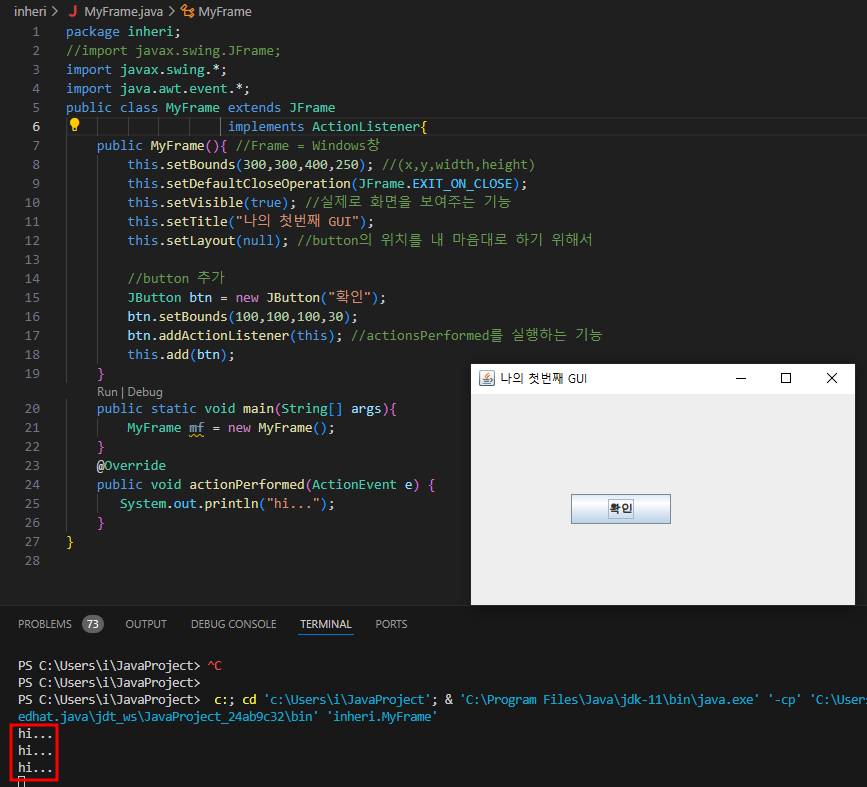Viewport: 867px width, 787px height.
Task: Click line number 28 in the gutter
Action: [32, 561]
